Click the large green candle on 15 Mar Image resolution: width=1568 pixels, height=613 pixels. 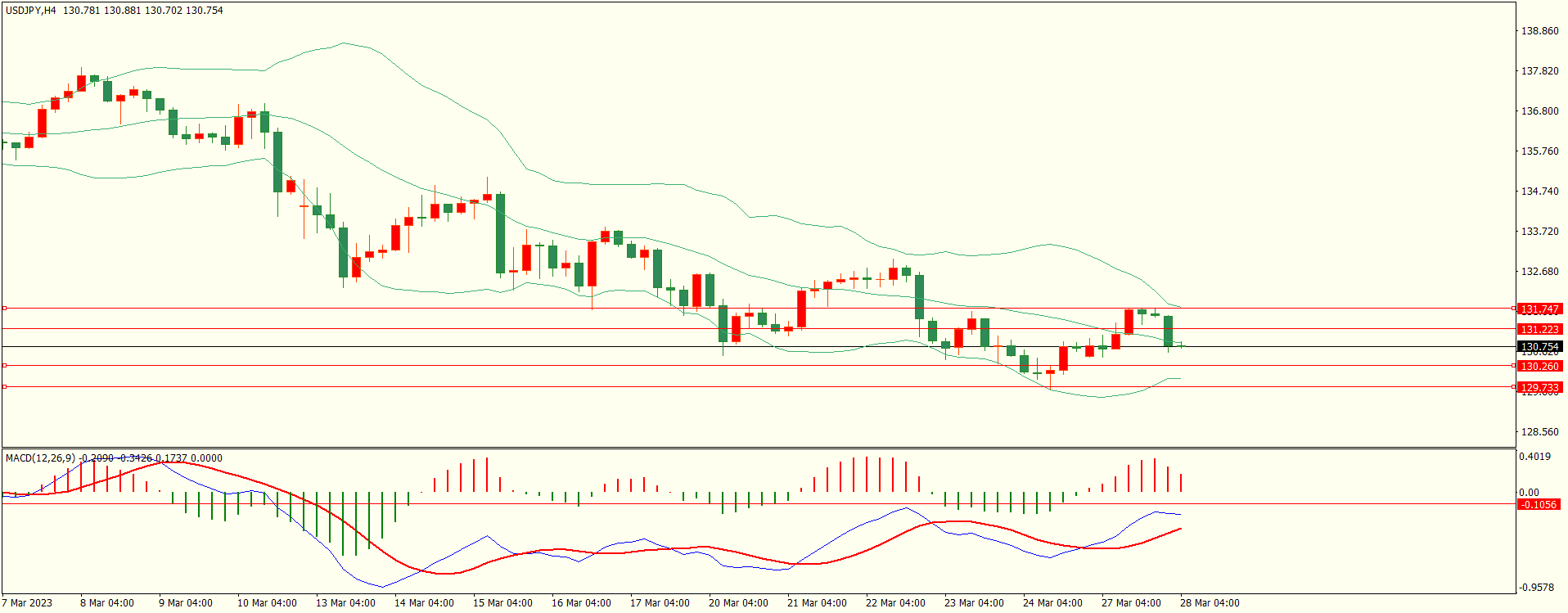[x=500, y=233]
